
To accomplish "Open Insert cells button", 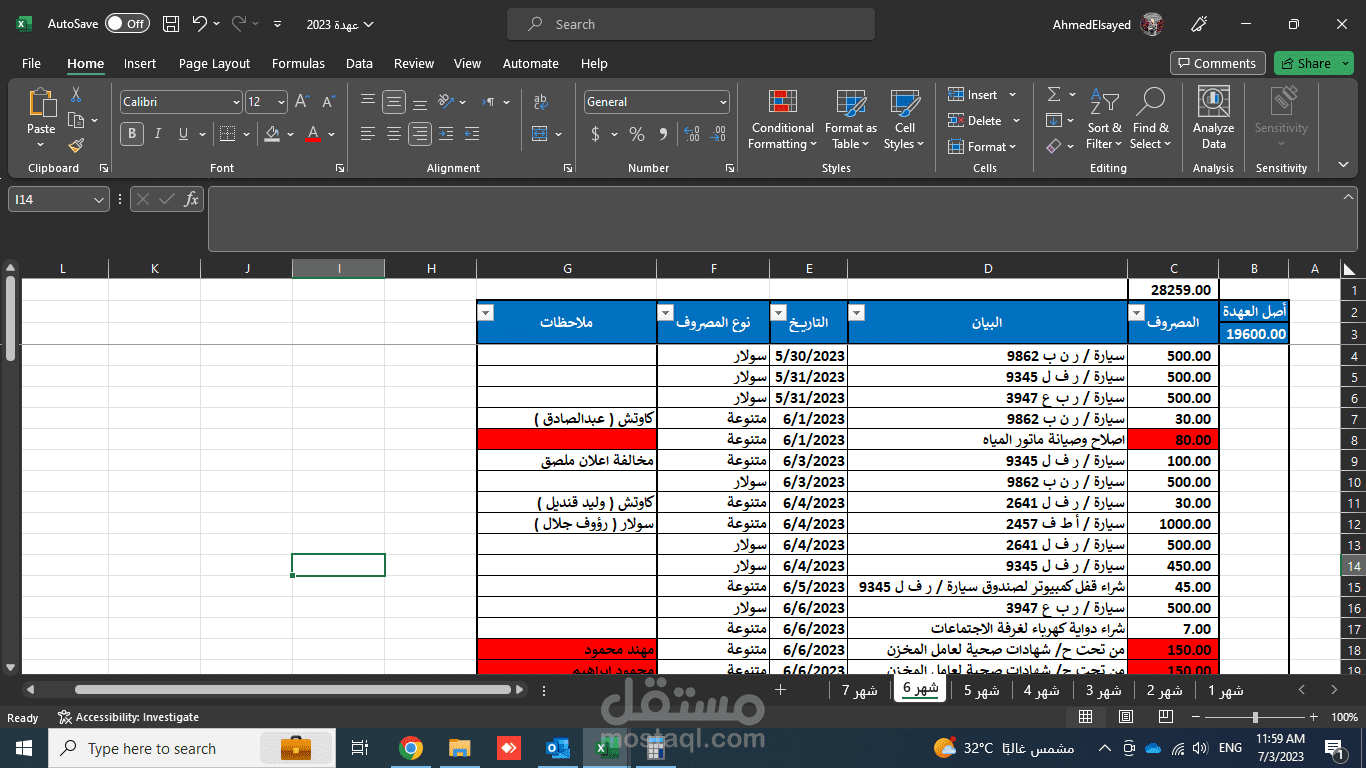I will [982, 94].
